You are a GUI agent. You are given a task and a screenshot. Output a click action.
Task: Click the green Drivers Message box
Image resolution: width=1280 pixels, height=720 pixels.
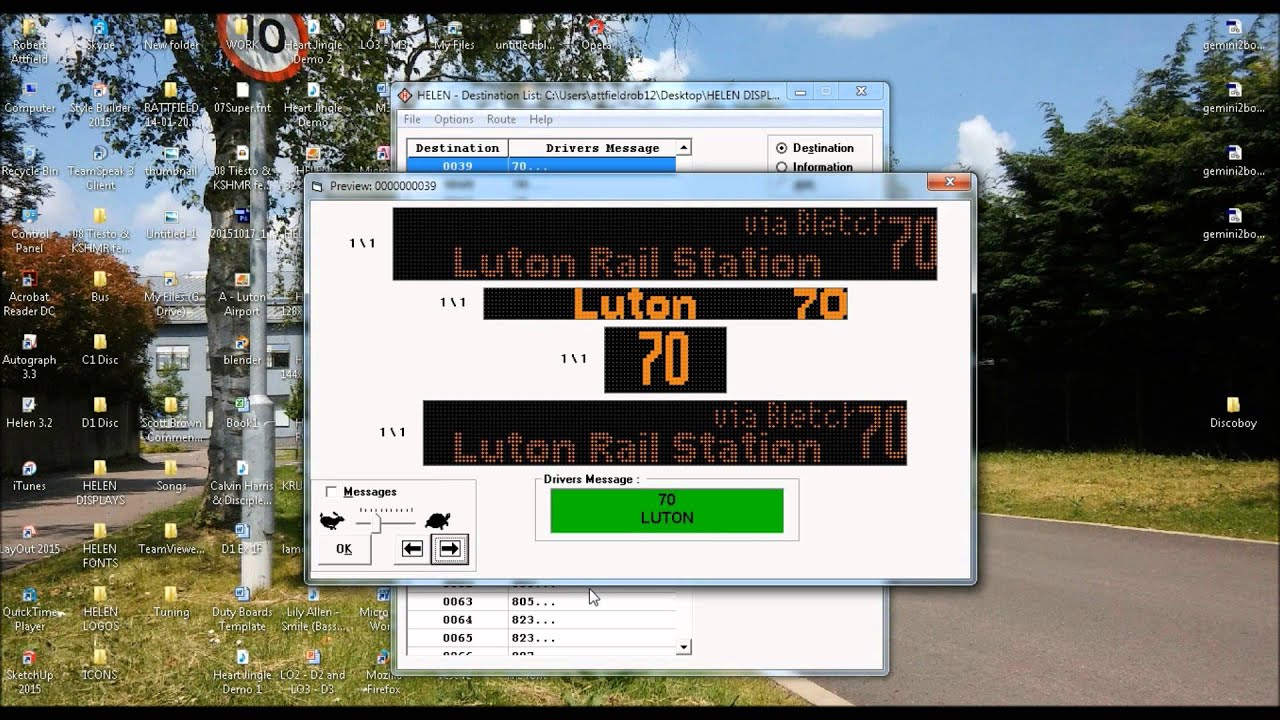pos(667,510)
